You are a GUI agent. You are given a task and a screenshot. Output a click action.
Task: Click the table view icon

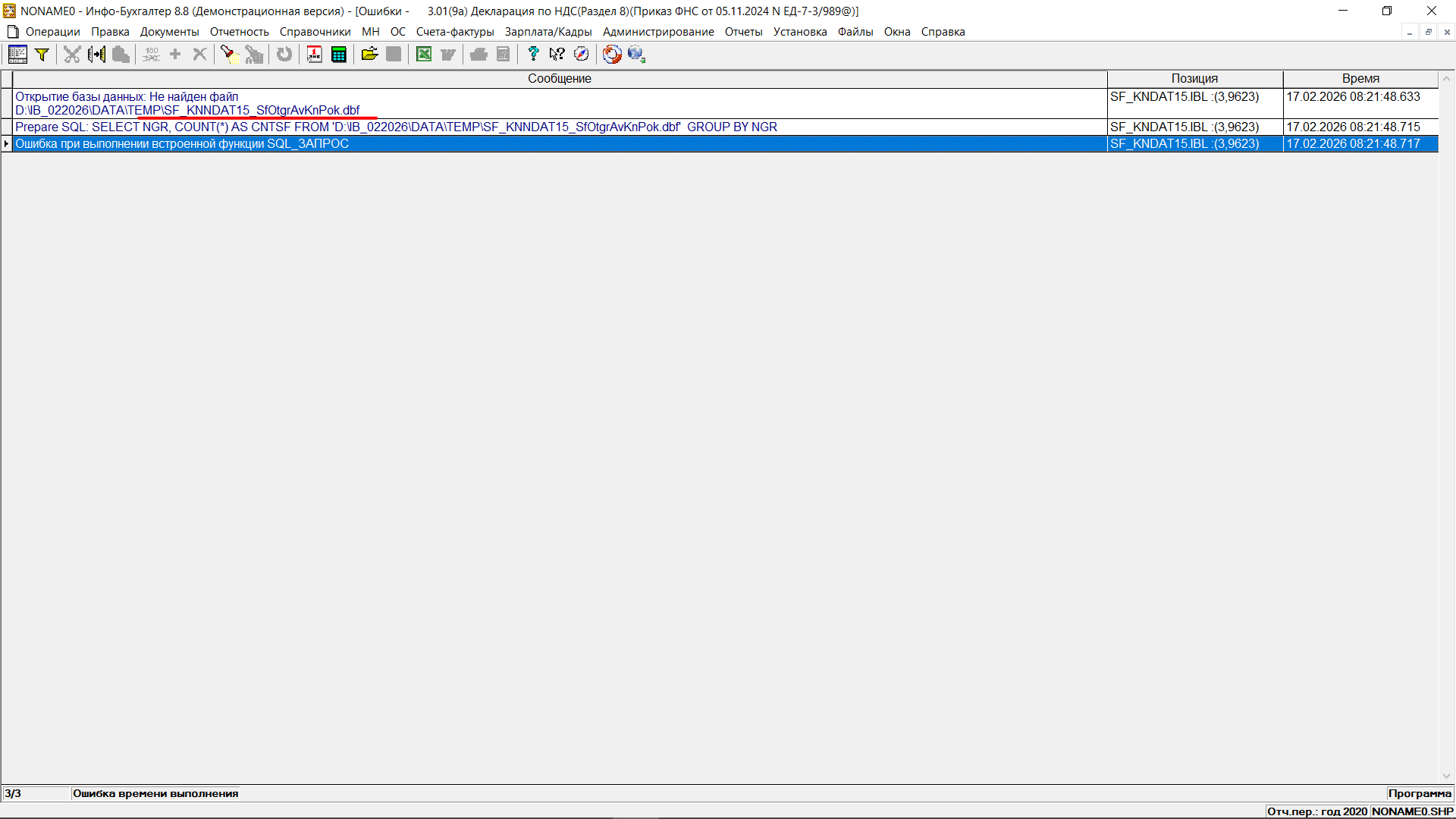(17, 54)
